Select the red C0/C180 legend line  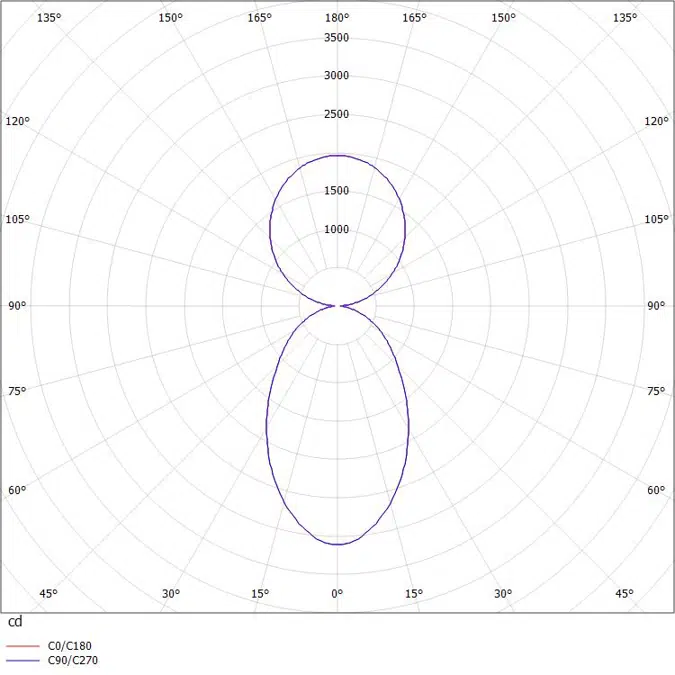click(23, 646)
